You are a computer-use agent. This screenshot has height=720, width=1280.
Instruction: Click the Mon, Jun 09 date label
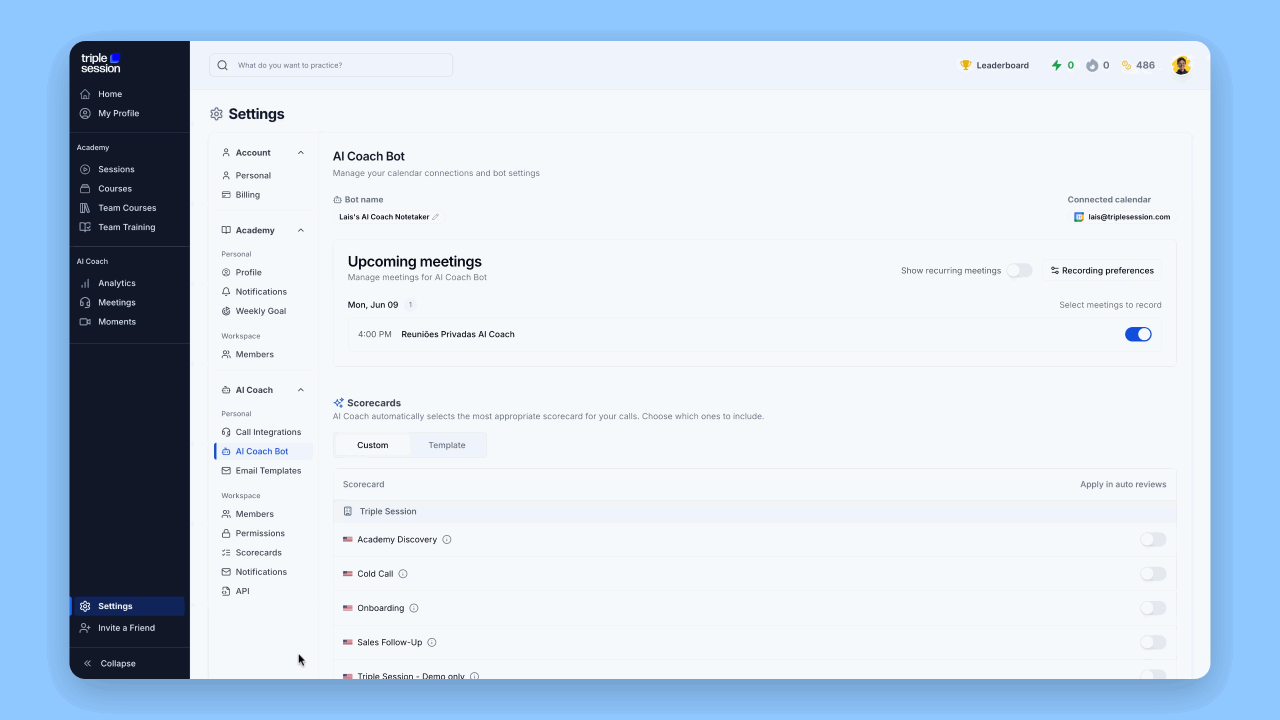tap(373, 305)
